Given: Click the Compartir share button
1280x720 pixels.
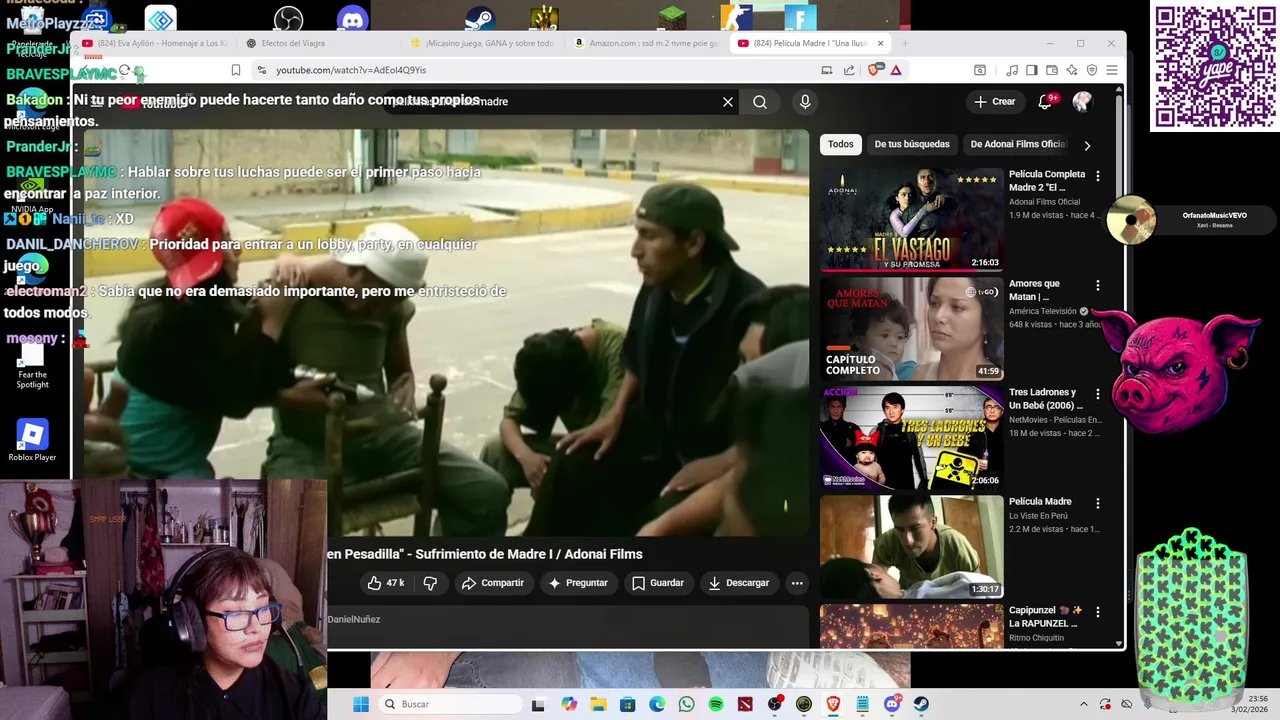Looking at the screenshot, I should pyautogui.click(x=493, y=583).
